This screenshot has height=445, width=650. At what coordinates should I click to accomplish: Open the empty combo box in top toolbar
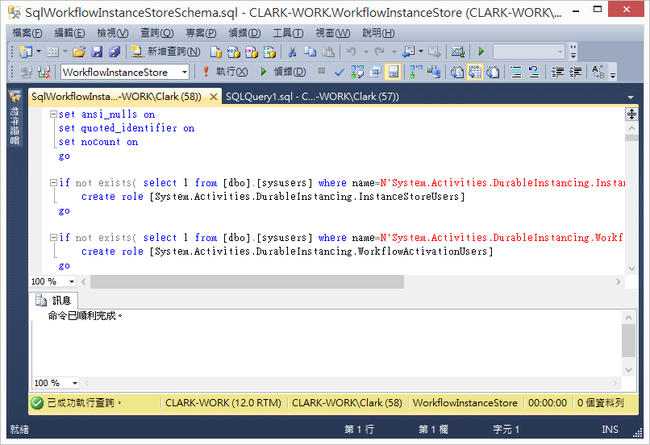tap(529, 52)
